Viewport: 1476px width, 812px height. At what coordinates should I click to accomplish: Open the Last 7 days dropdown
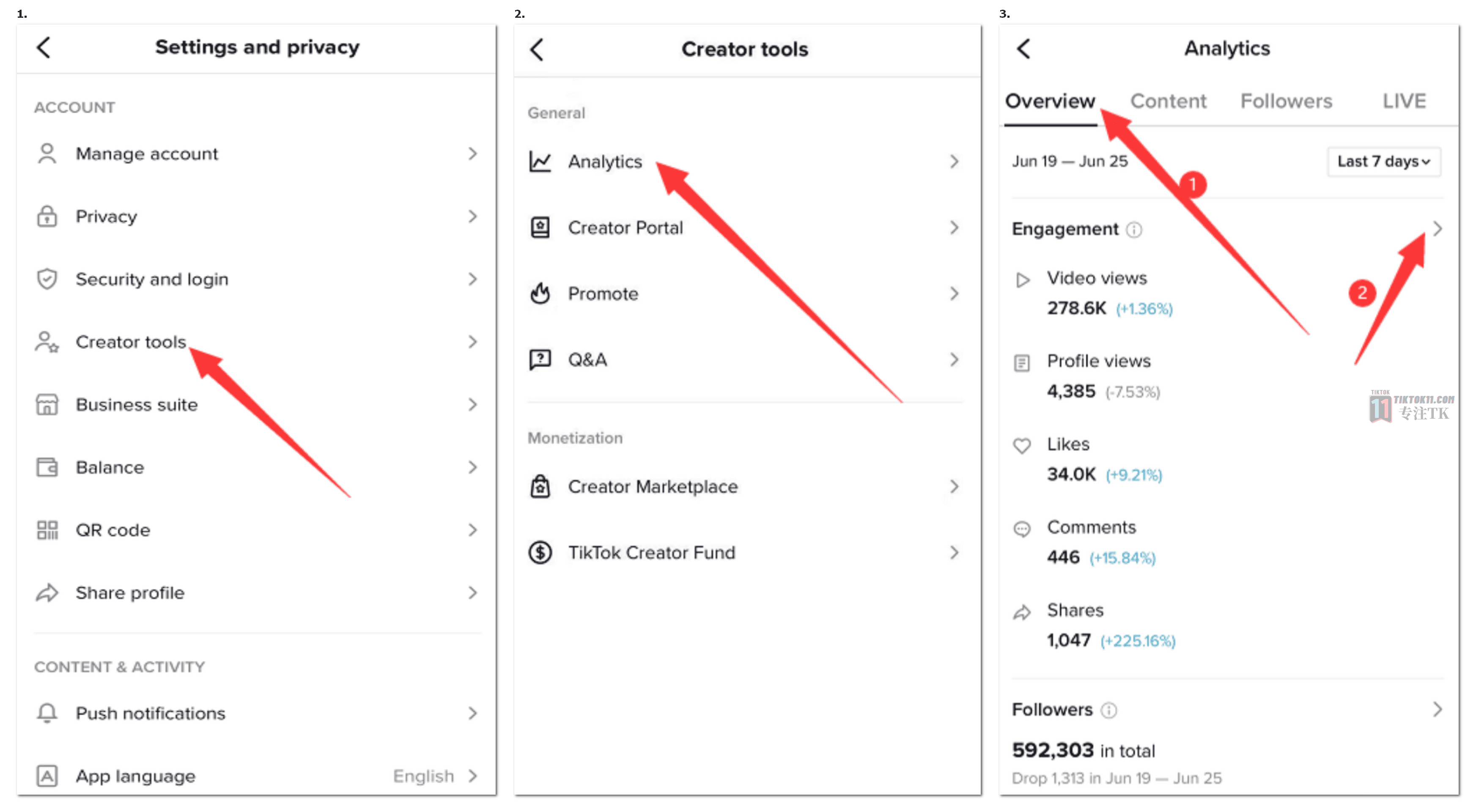click(1384, 162)
